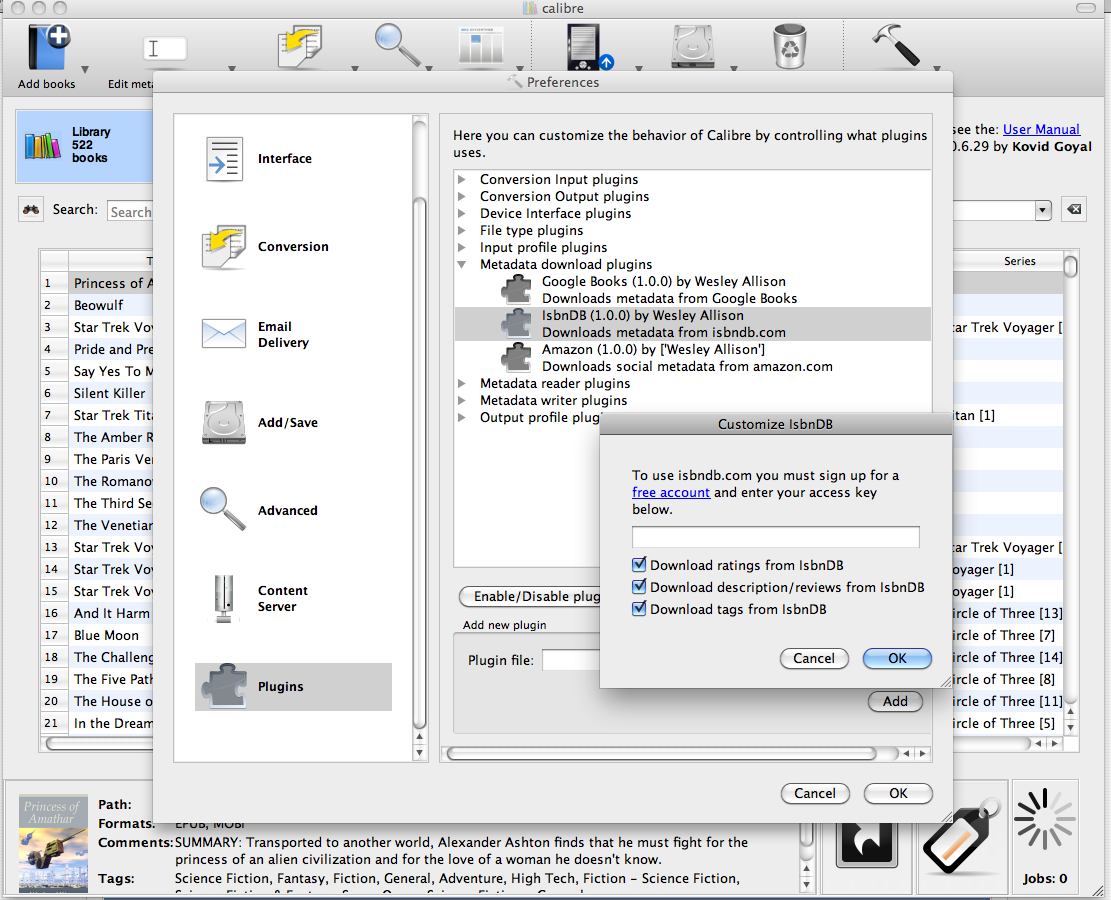Screen dimensions: 1111x900
Task: Click Cancel in Customize IsbnDB dialog
Action: pos(813,658)
